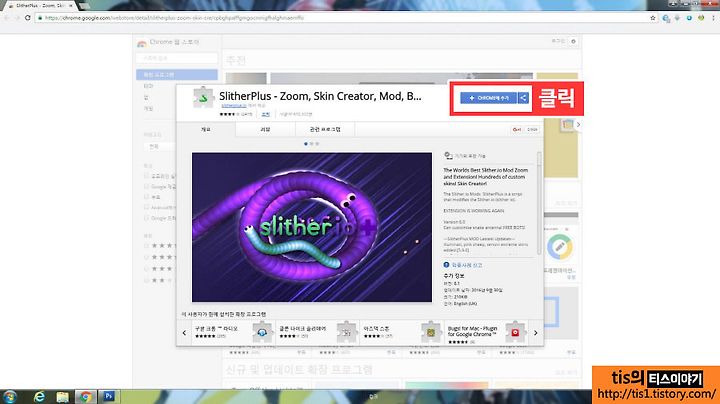Select the highlighted extensions category in sidebar

tap(177, 74)
